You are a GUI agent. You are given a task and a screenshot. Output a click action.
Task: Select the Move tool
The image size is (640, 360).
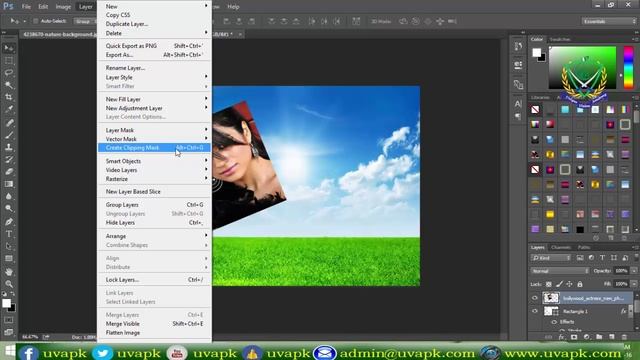[9, 48]
